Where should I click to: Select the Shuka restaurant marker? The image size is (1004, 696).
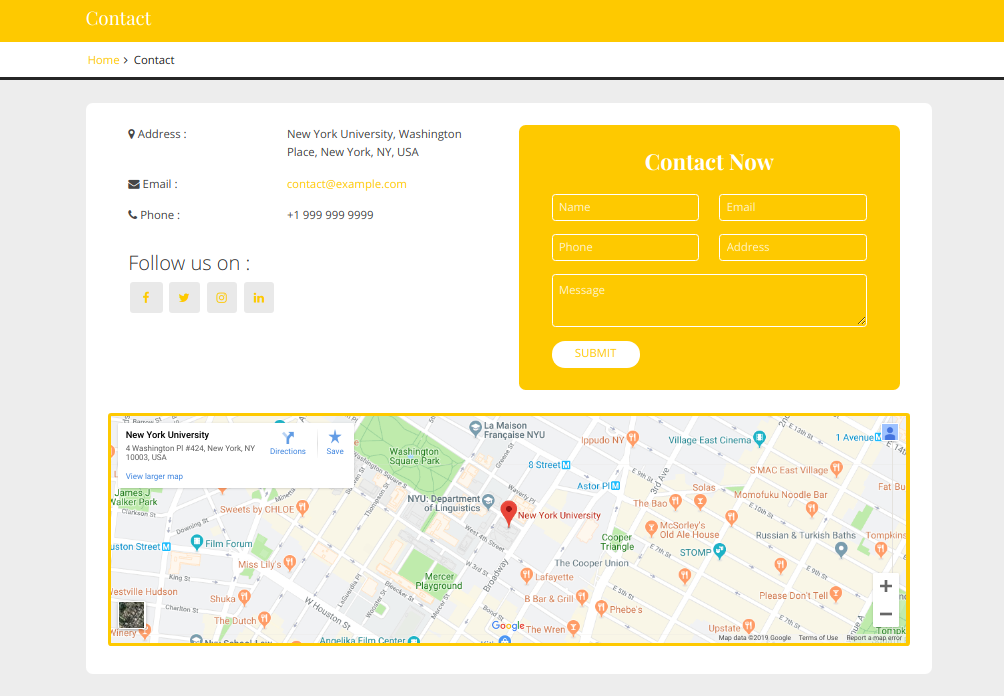tap(244, 597)
